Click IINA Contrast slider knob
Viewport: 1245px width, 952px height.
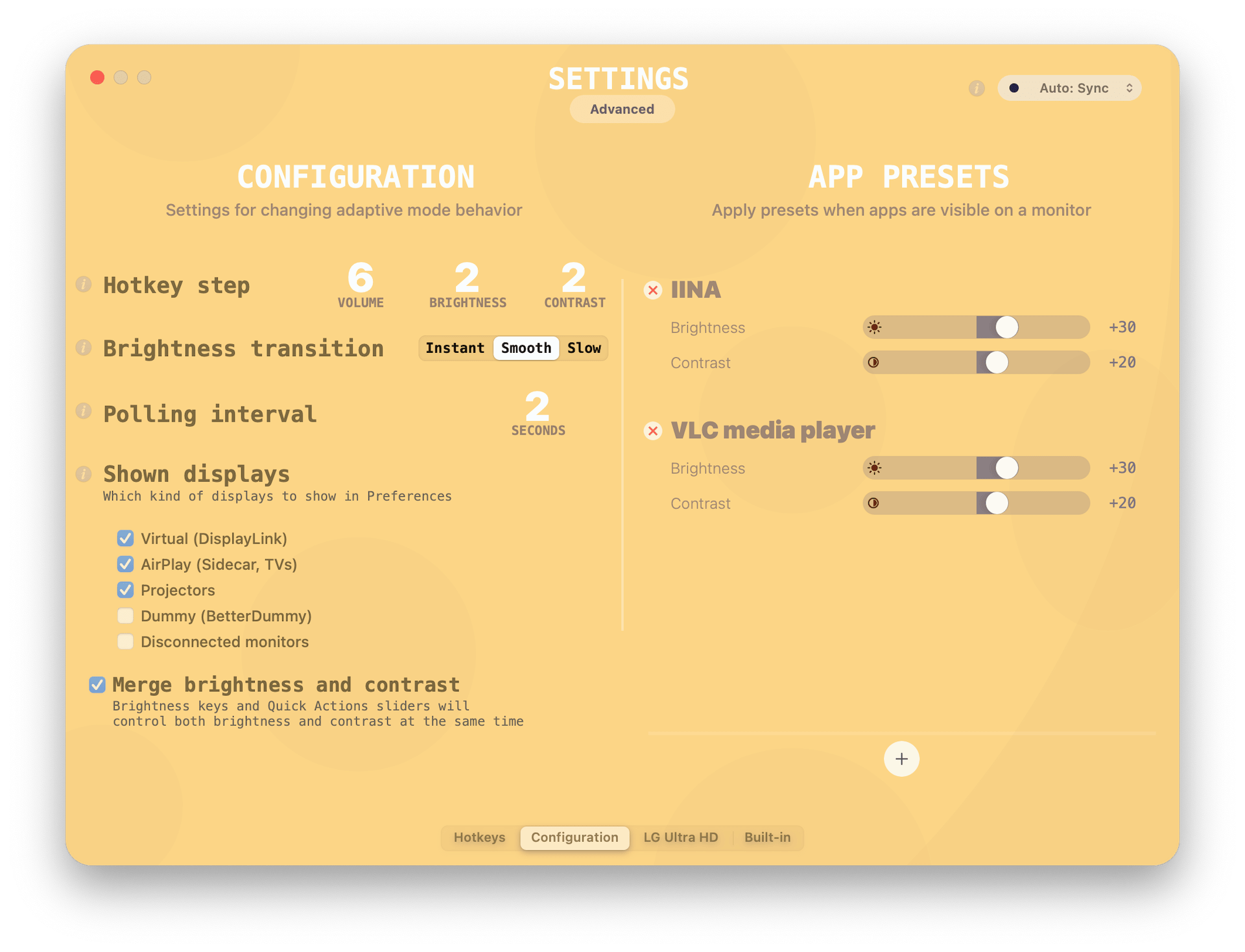pyautogui.click(x=997, y=363)
